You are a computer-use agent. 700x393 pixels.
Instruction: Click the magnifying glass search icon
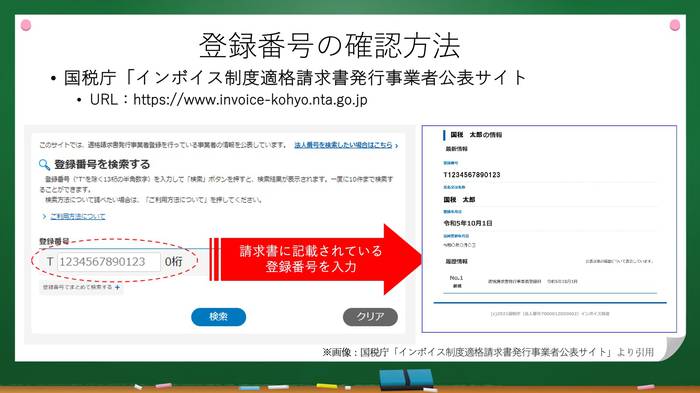tap(44, 165)
